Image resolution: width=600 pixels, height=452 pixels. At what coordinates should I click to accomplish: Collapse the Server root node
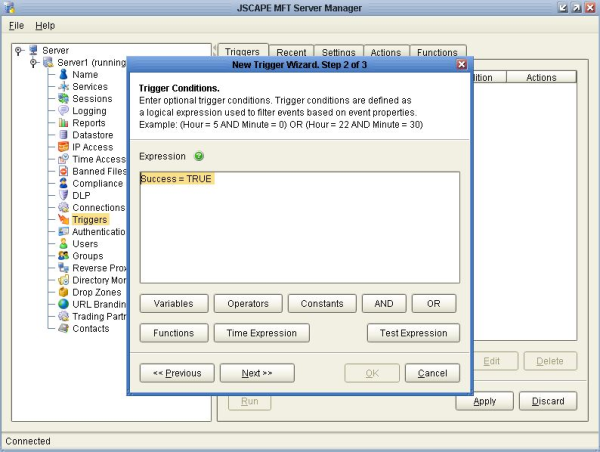pos(20,50)
